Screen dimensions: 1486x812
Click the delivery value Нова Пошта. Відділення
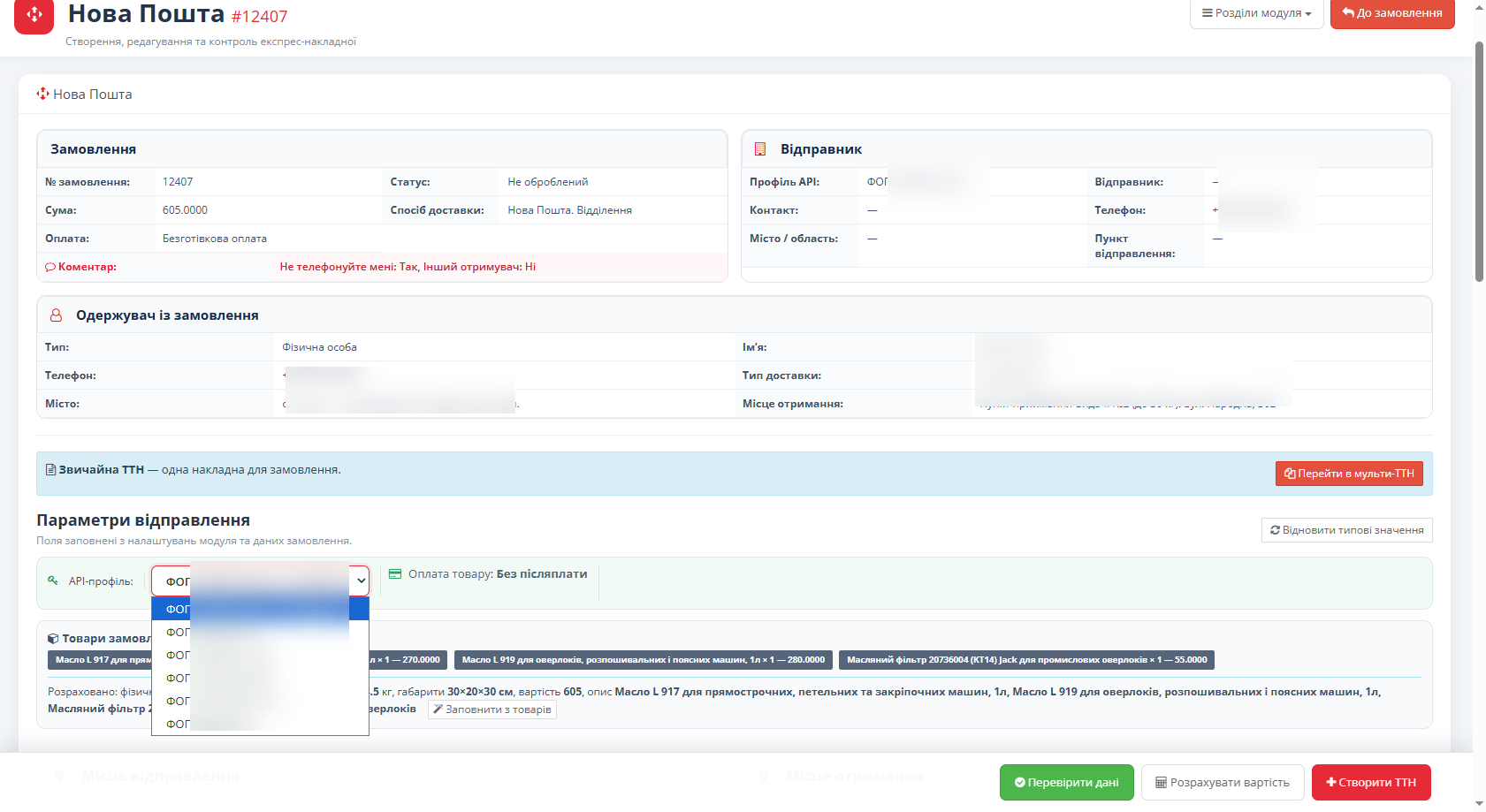click(569, 210)
